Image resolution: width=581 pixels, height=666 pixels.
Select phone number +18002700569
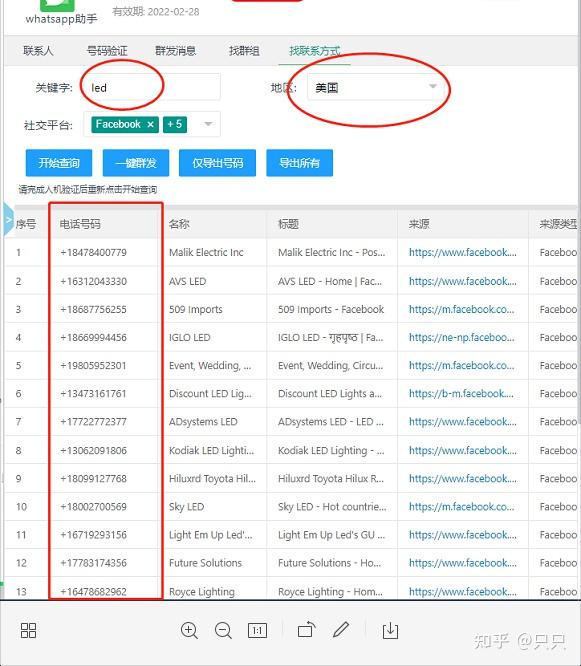(x=93, y=506)
